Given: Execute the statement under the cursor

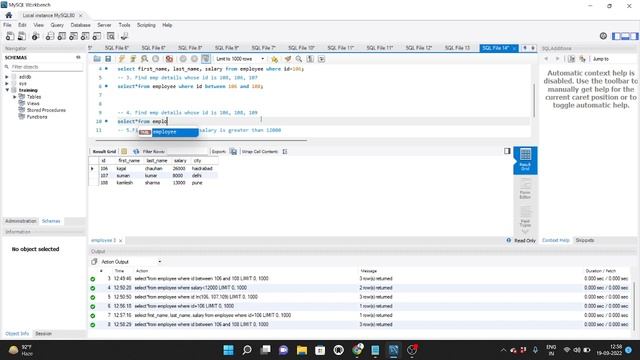Looking at the screenshot, I should pyautogui.click(x=133, y=59).
